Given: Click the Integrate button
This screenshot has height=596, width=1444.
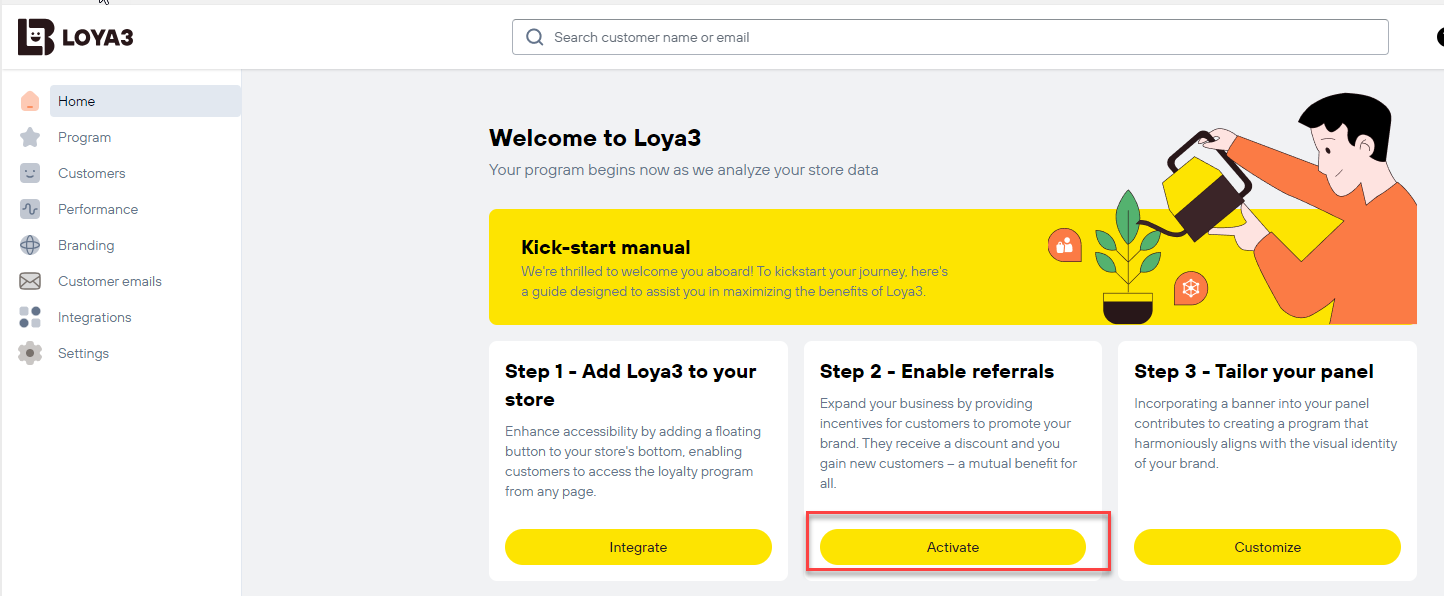Looking at the screenshot, I should click(x=638, y=547).
